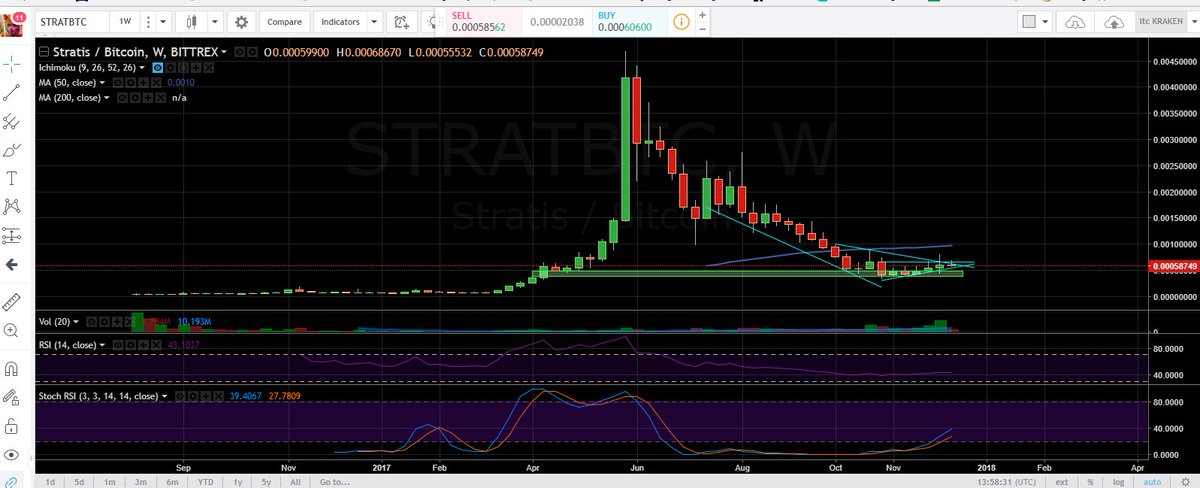Toggle MA (200, close) visibility eye
This screenshot has height=488, width=1200.
click(x=122, y=98)
